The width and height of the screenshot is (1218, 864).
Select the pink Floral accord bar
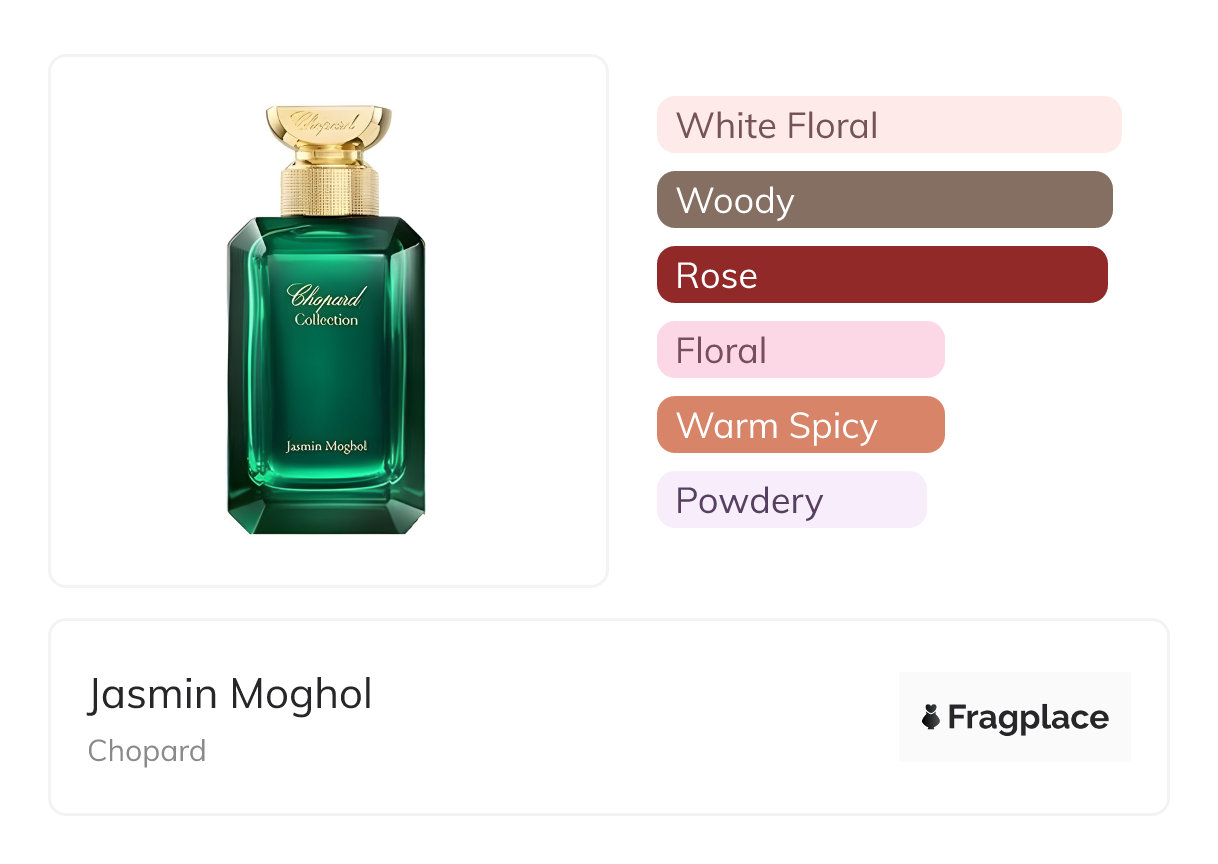point(800,350)
